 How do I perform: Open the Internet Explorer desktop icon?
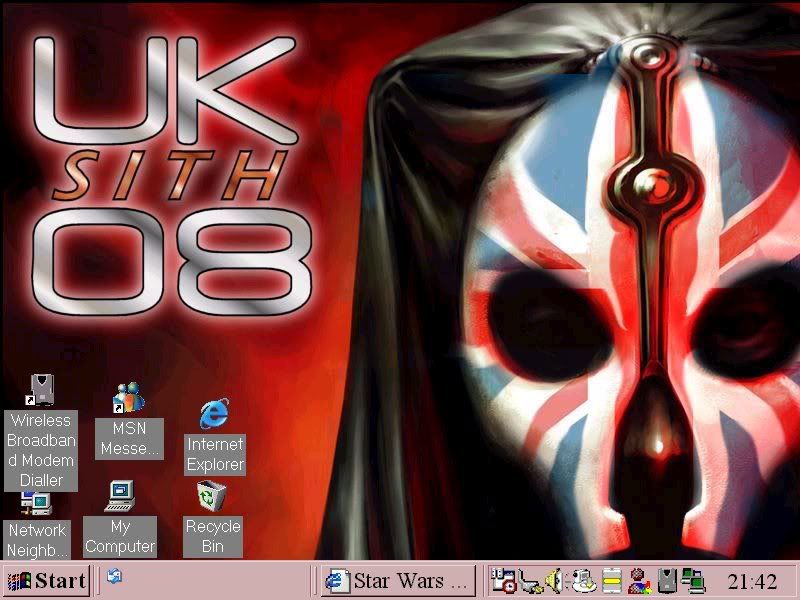pos(214,414)
